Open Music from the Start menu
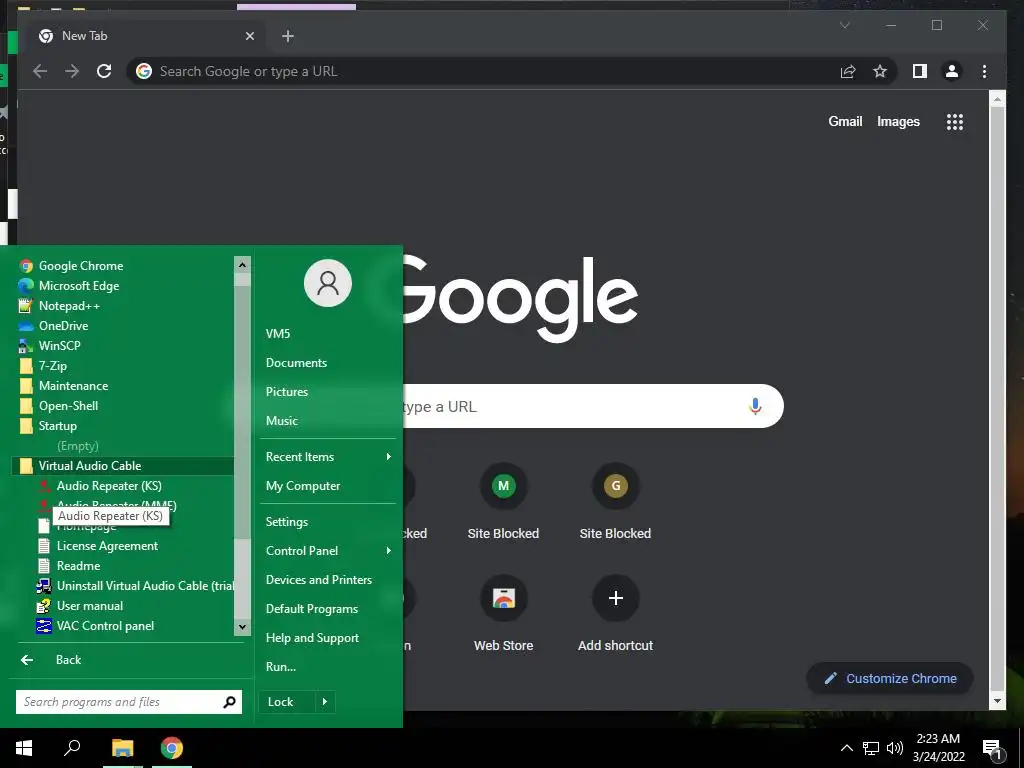The width and height of the screenshot is (1024, 768). coord(281,421)
